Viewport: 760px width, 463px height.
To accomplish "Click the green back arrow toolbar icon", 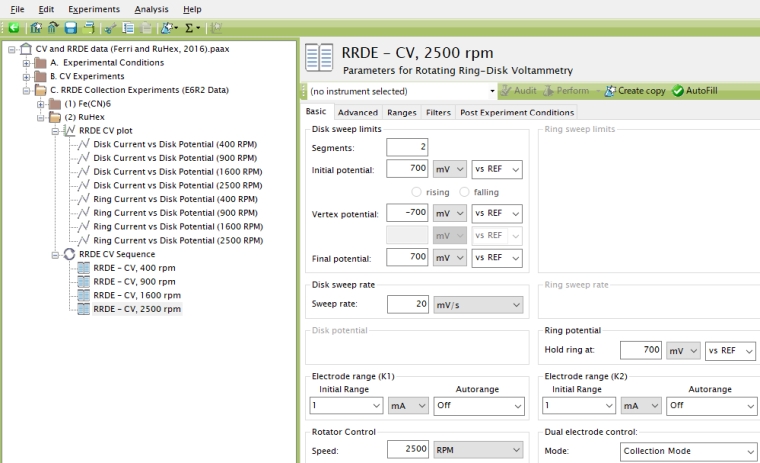I will (14, 28).
